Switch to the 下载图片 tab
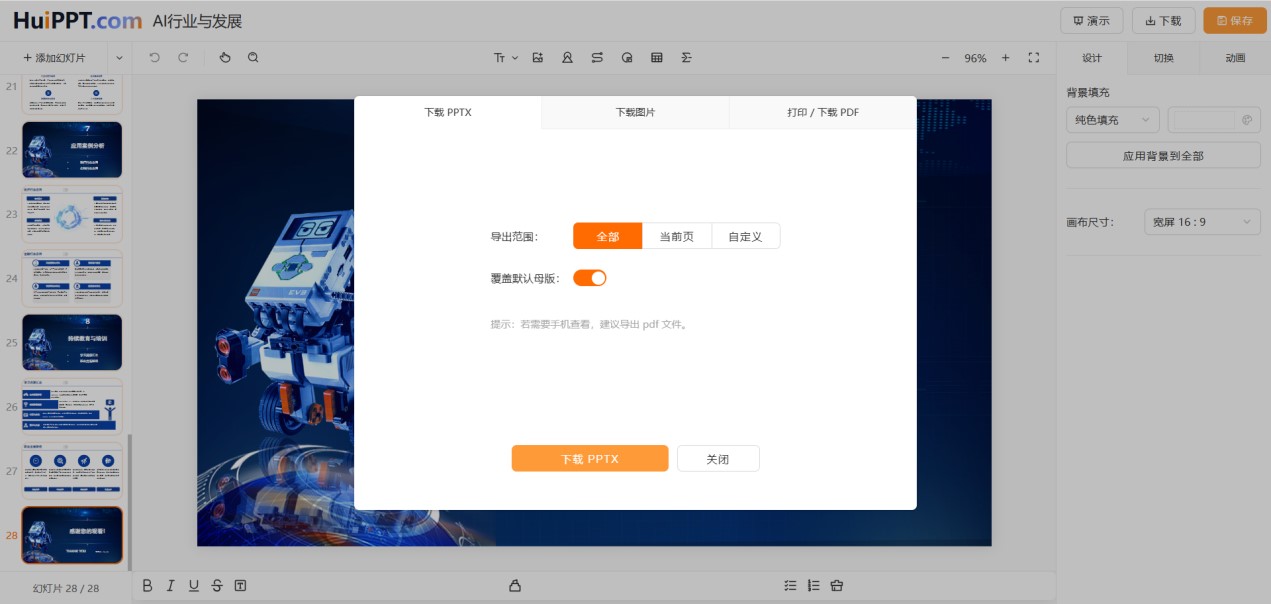This screenshot has height=604, width=1271. (635, 113)
